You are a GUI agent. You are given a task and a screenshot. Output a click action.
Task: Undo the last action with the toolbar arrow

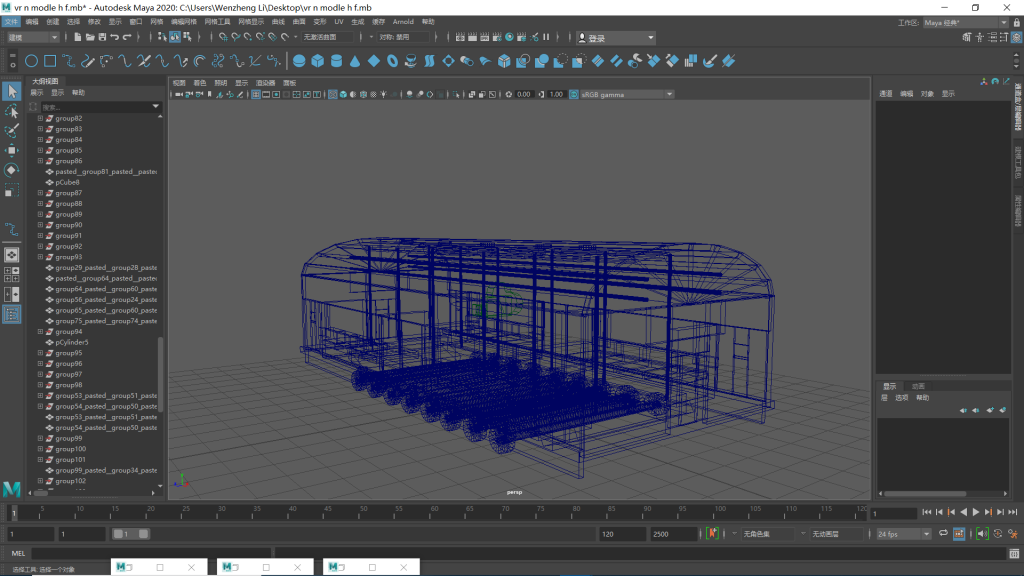pos(115,37)
